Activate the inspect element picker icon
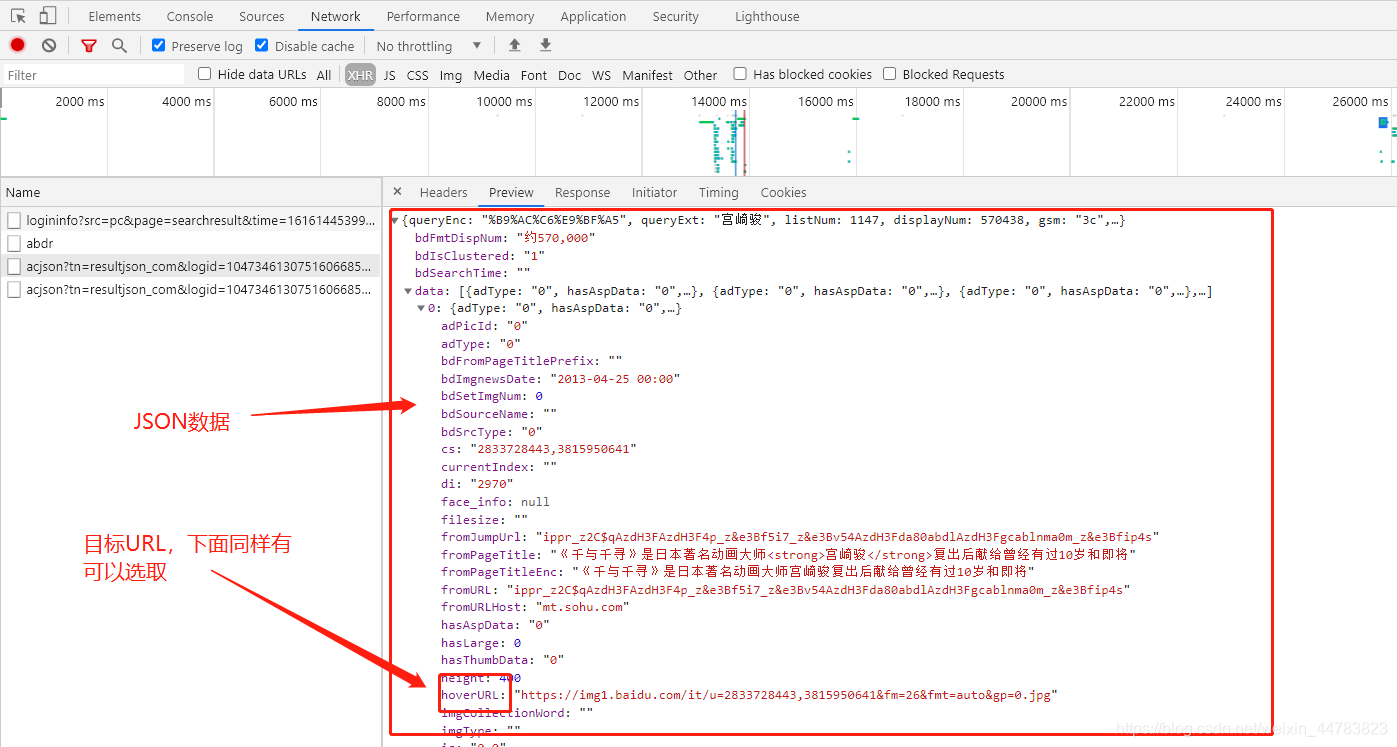Viewport: 1397px width, 747px height. click(x=18, y=16)
